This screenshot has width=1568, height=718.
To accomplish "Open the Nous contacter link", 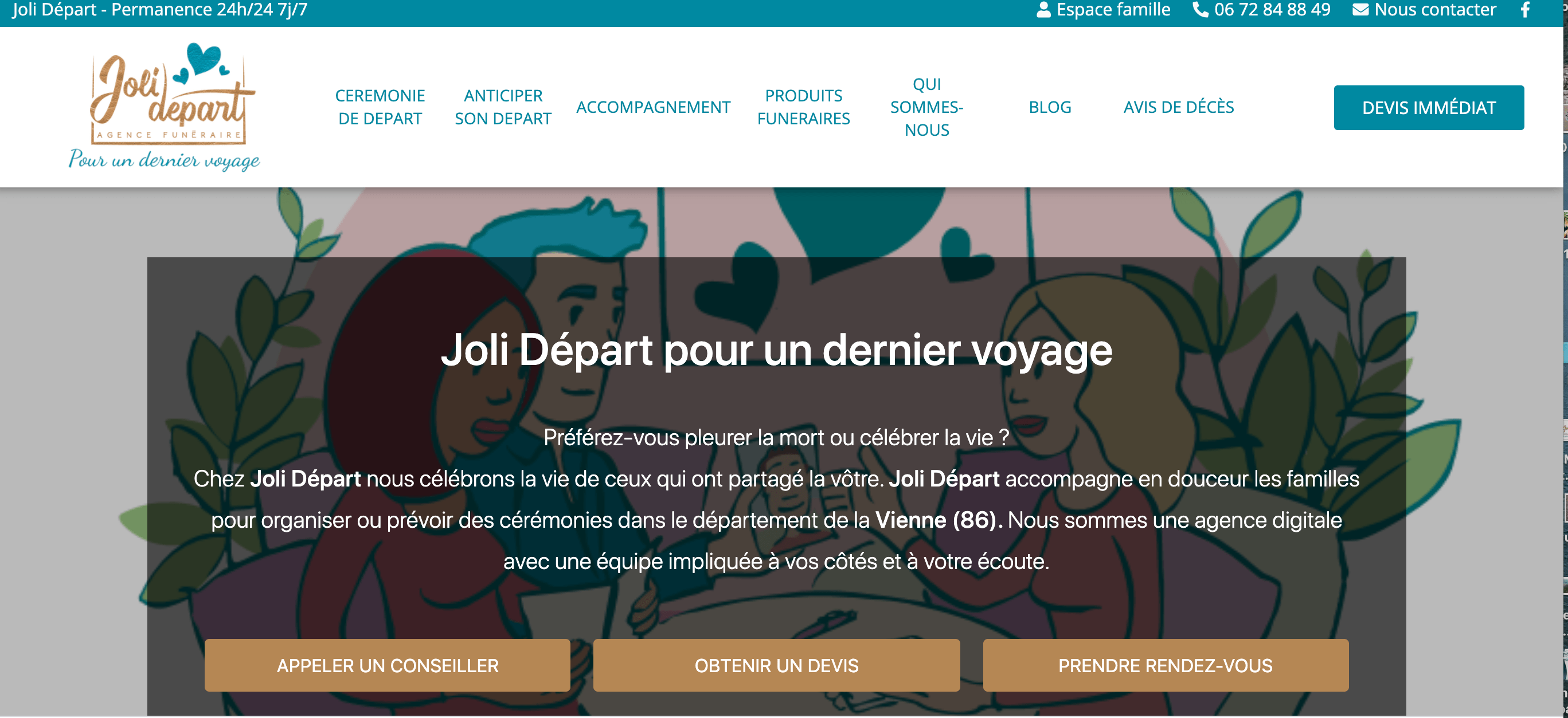I will [x=1434, y=10].
